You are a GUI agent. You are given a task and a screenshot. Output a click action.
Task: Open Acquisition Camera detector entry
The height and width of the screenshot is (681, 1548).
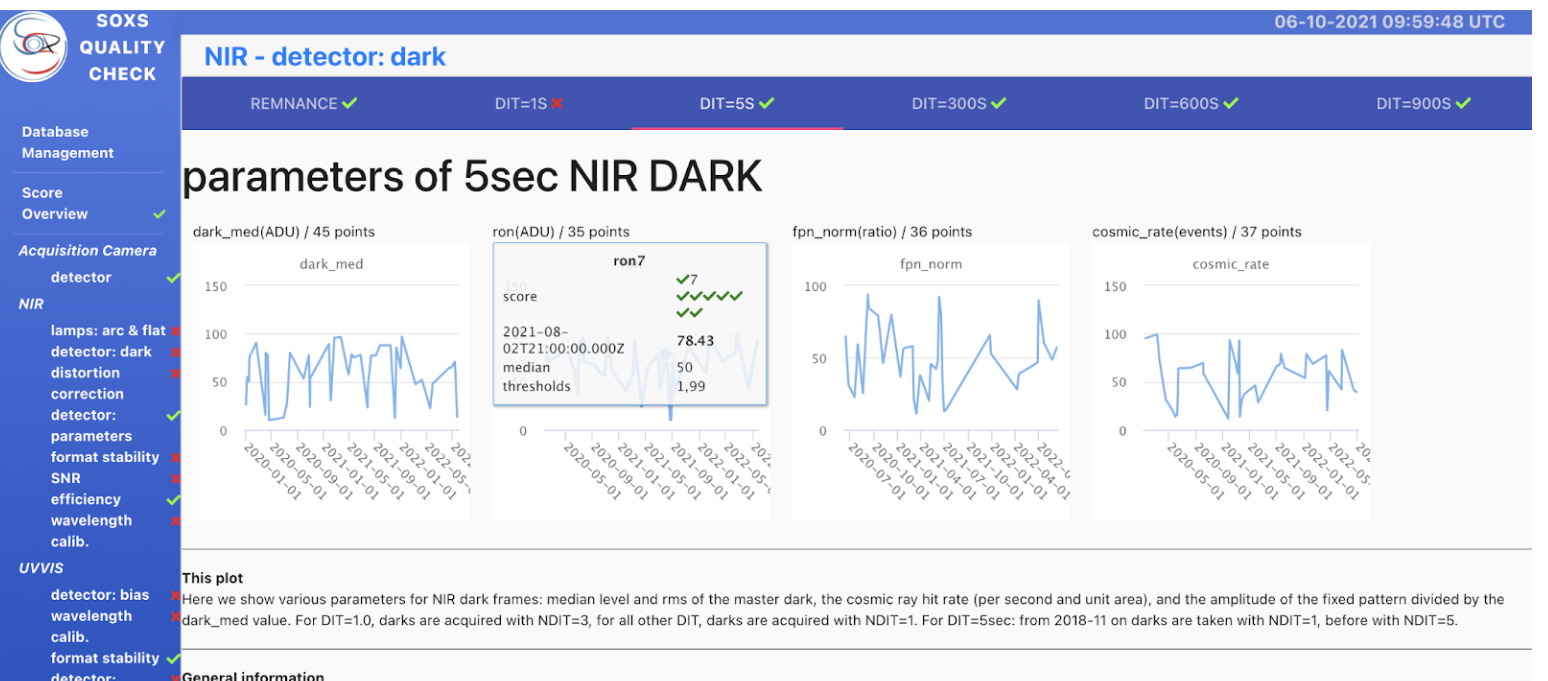tap(81, 277)
